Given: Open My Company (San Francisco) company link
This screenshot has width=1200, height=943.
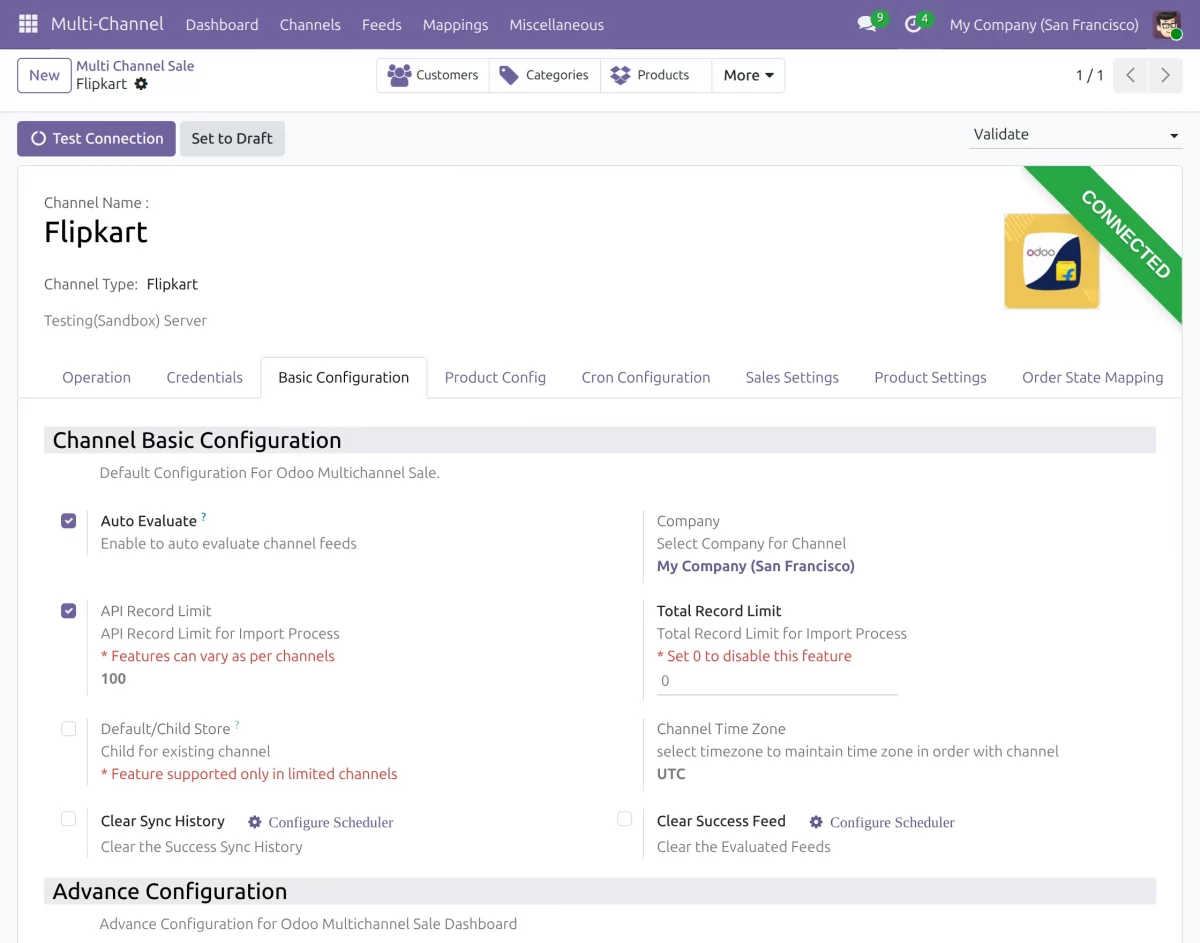Looking at the screenshot, I should (756, 566).
